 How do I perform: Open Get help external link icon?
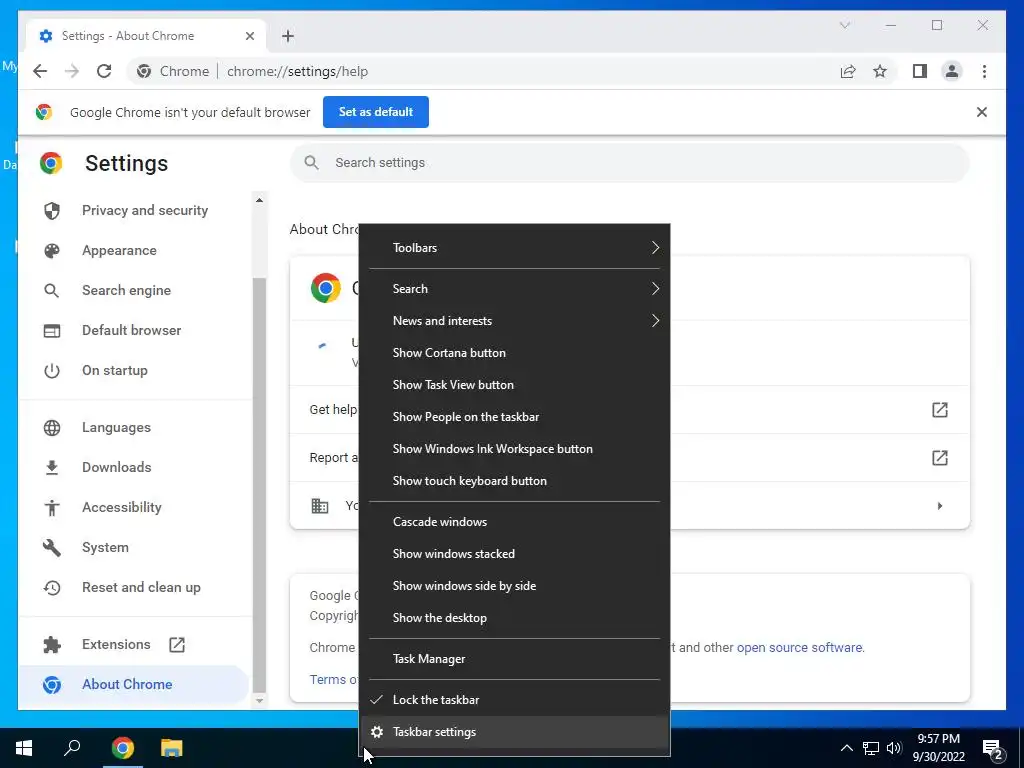(x=939, y=409)
